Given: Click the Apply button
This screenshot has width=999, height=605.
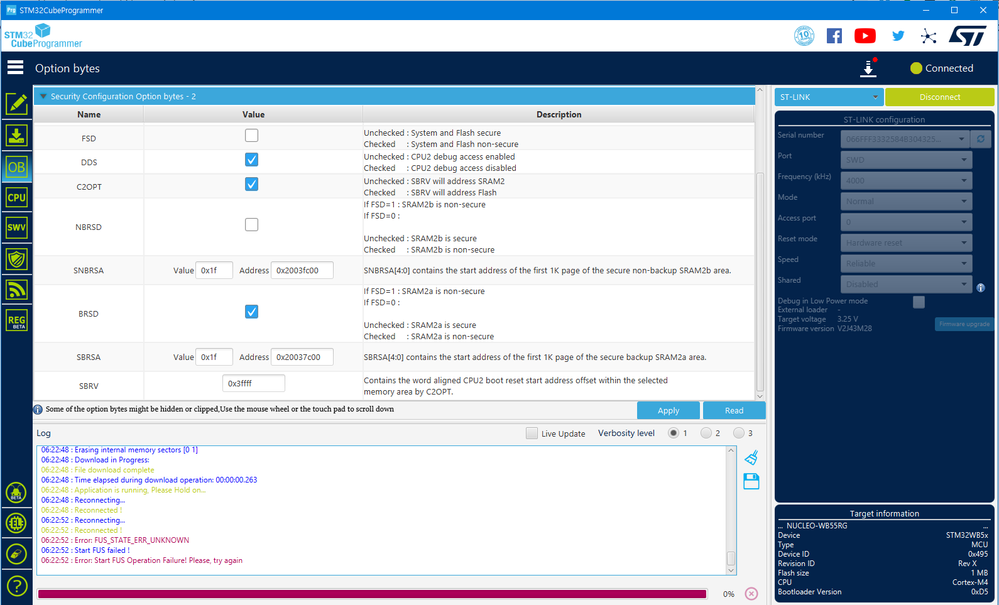Looking at the screenshot, I should [668, 411].
